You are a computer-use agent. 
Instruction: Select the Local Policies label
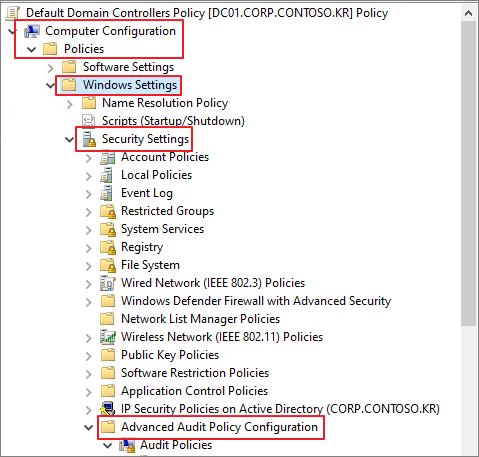156,175
